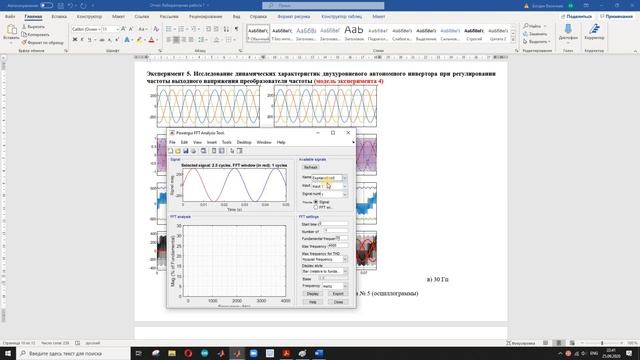Toggle italic formatting in Word ribbon
Screen dimensions: 640x360
click(x=82, y=40)
